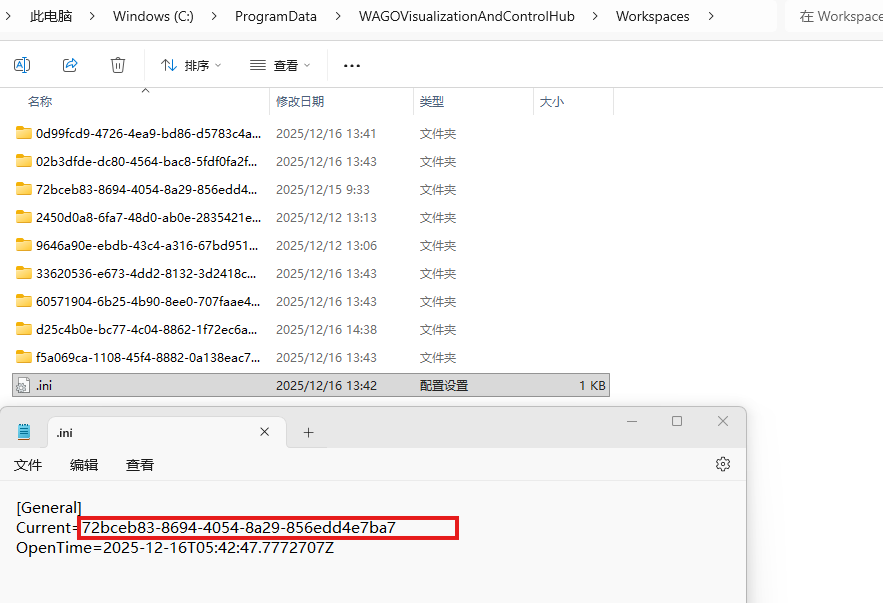
Task: Click the rename icon in Explorer toolbar
Action: 22,65
